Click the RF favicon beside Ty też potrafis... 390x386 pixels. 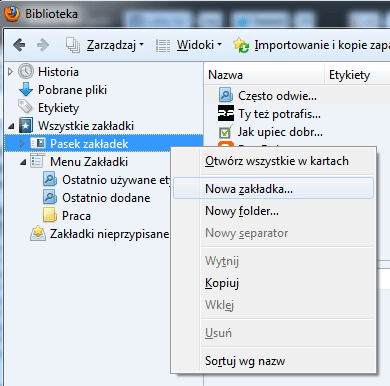(x=226, y=113)
